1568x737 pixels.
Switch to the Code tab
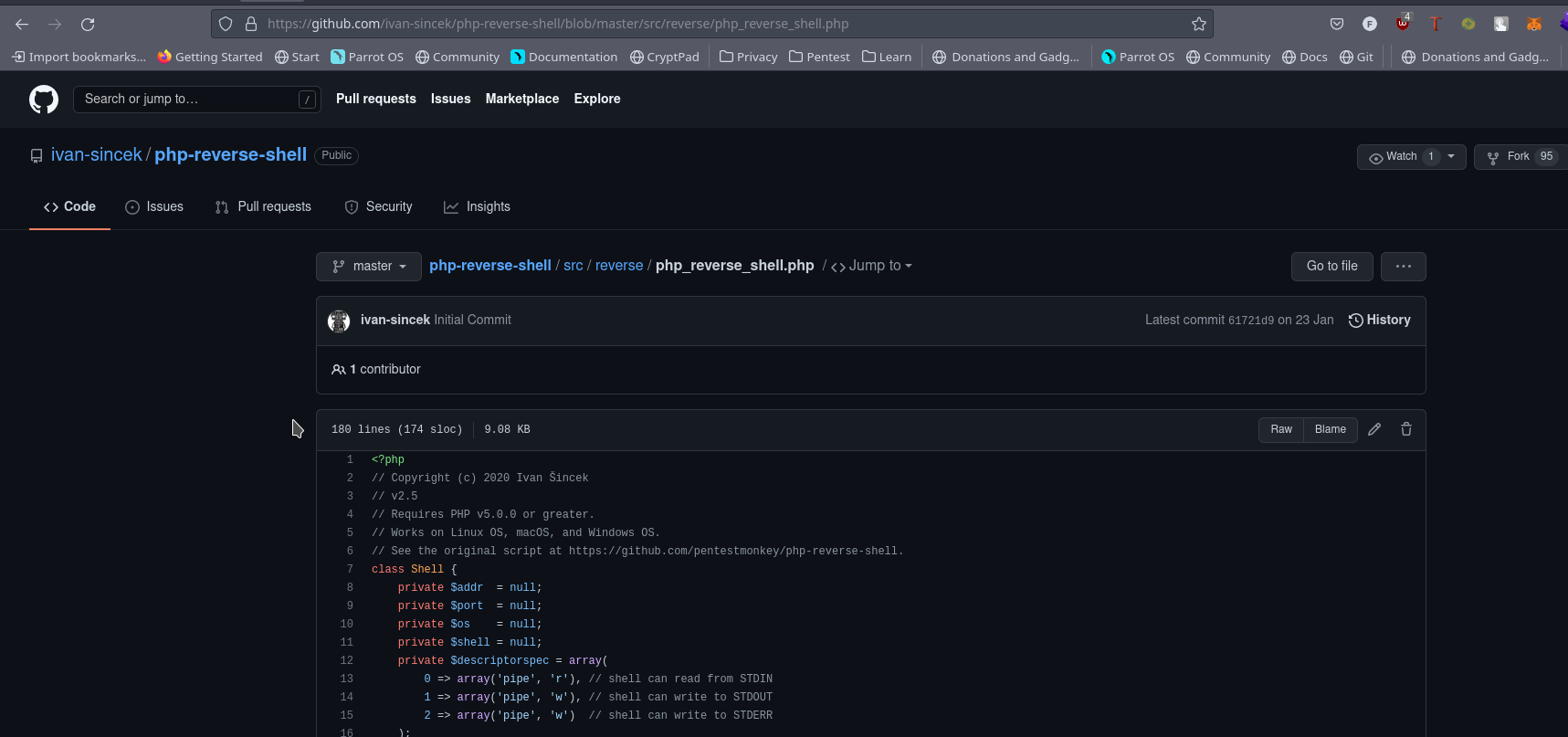69,207
